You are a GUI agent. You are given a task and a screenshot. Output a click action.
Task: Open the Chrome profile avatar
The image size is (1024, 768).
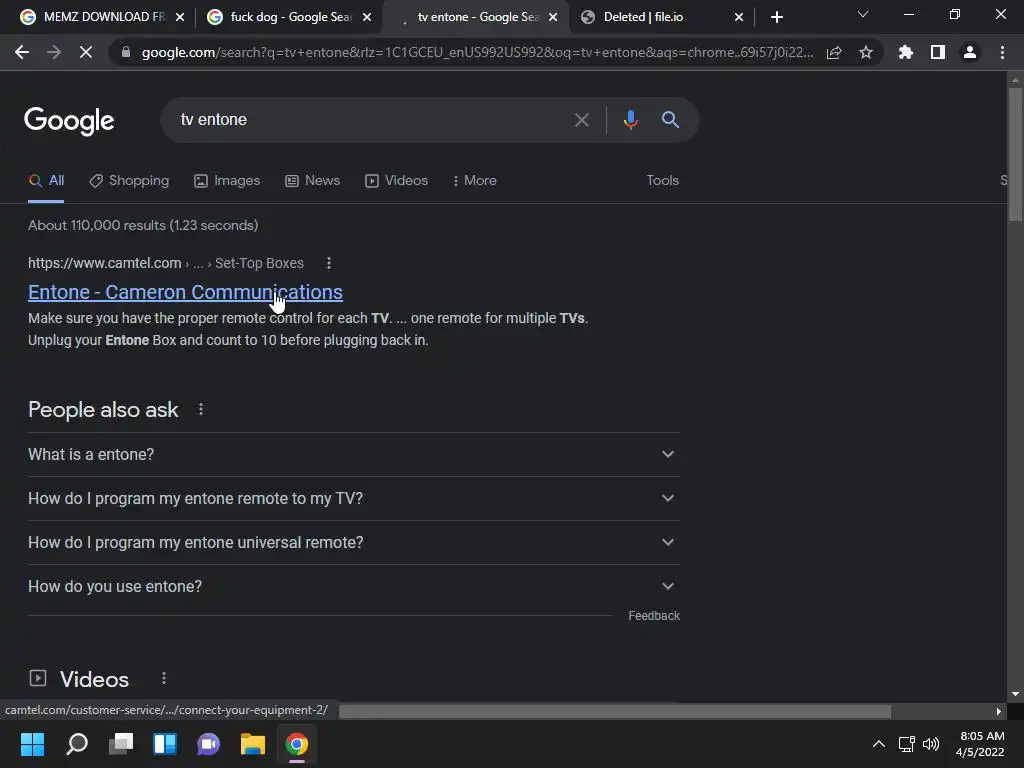click(x=970, y=52)
